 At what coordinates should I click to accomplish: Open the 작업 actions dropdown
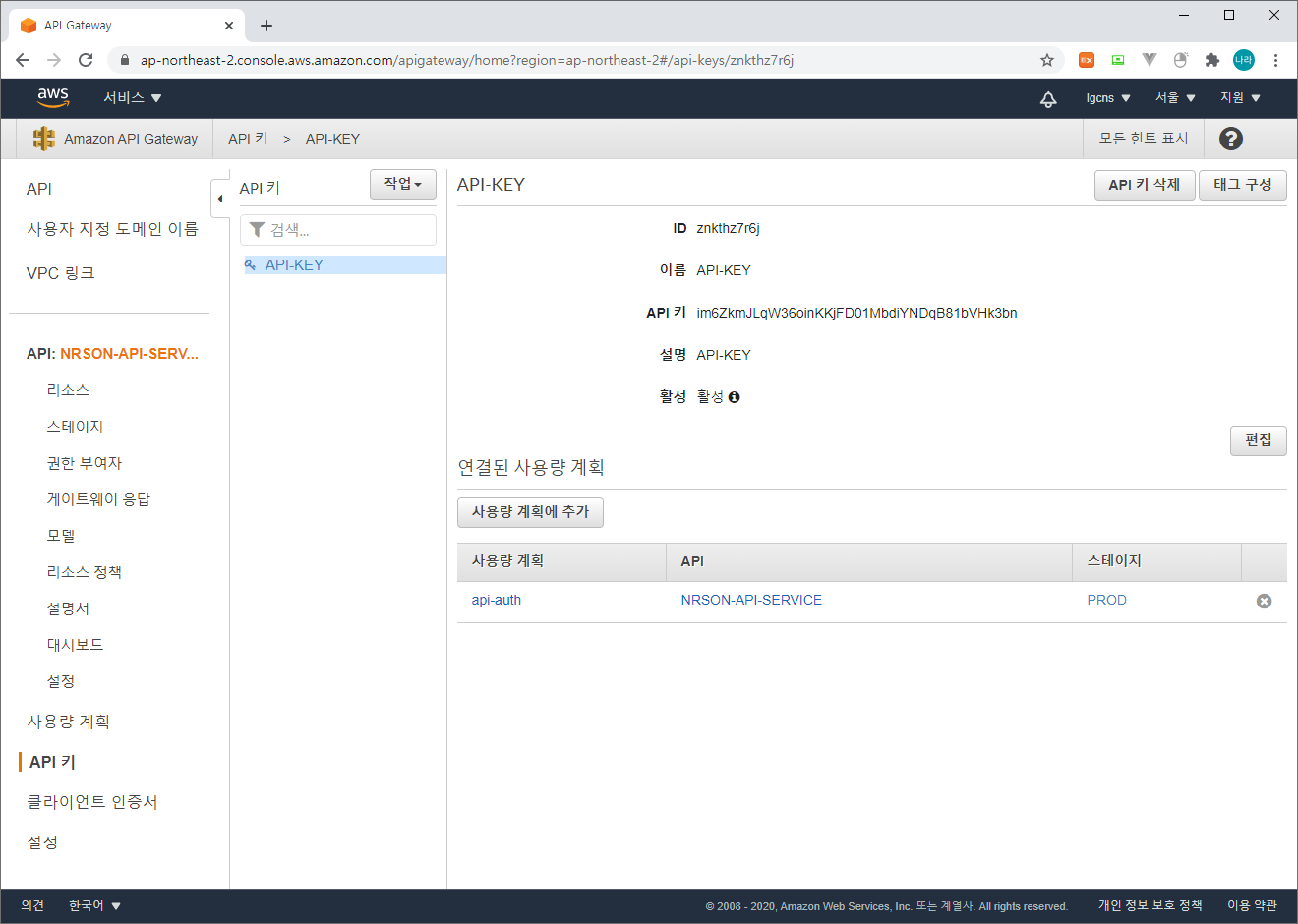click(403, 184)
